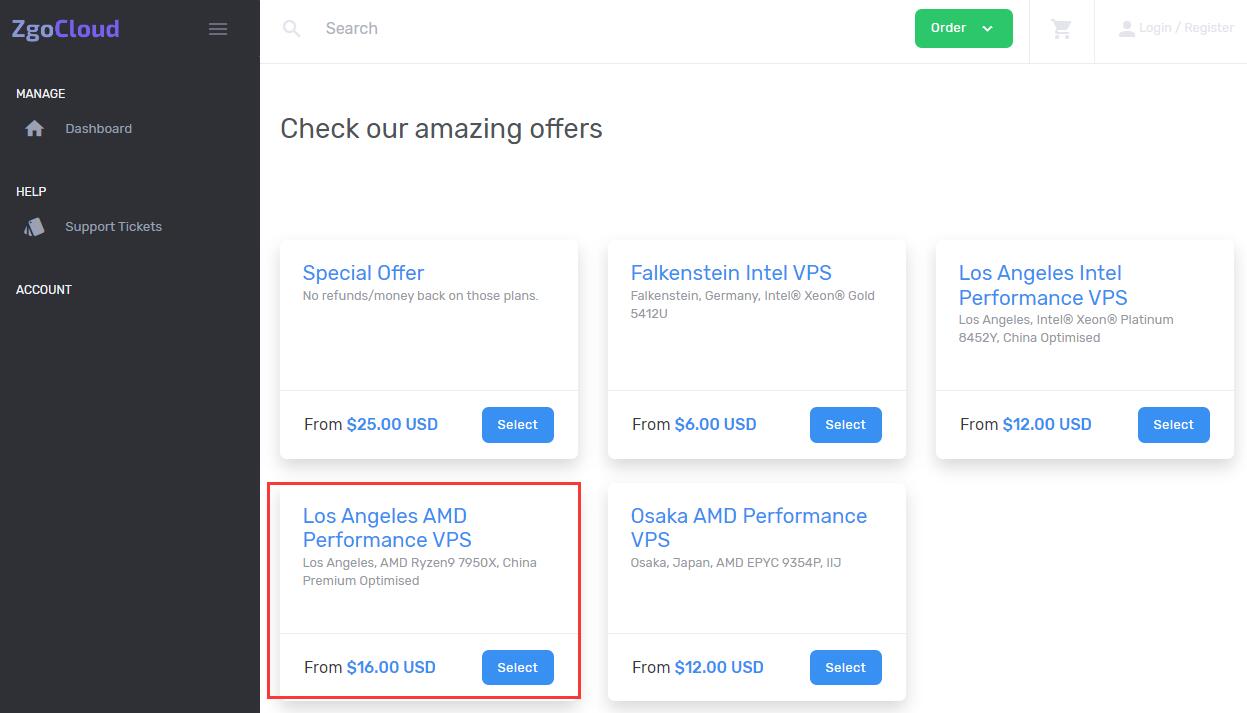The width and height of the screenshot is (1247, 713).
Task: Click the user profile icon
Action: pos(1126,28)
